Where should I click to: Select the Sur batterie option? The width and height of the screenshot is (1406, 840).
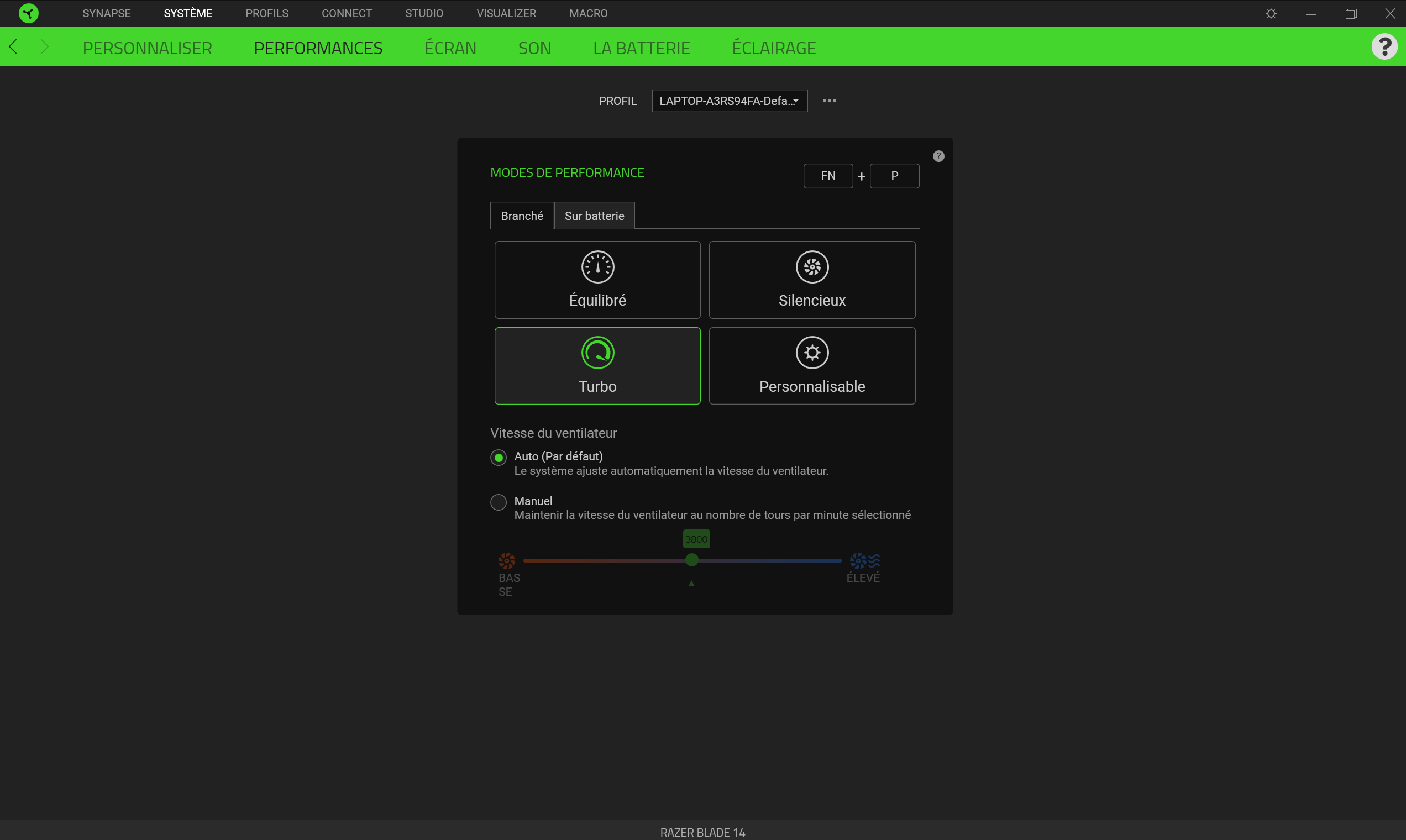coord(594,216)
